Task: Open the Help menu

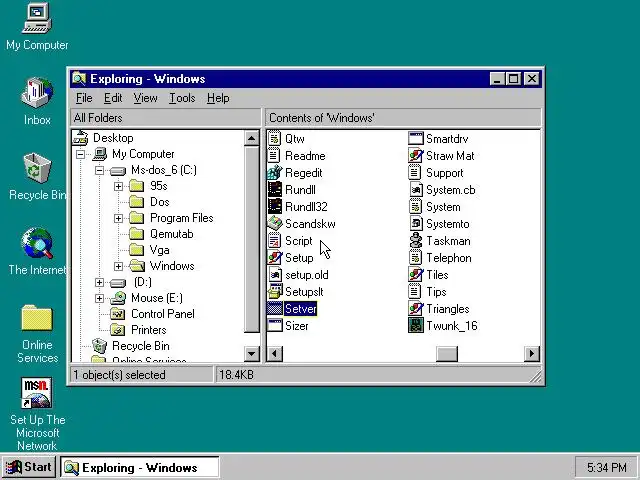Action: [218, 98]
